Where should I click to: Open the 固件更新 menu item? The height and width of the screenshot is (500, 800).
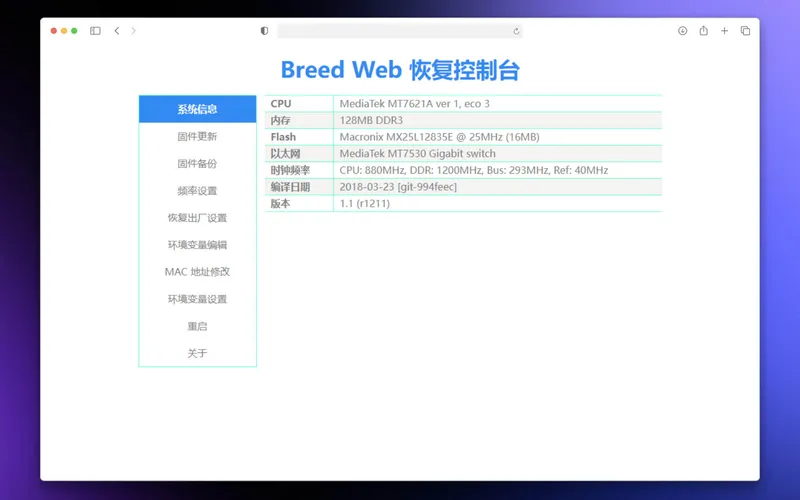[197, 136]
